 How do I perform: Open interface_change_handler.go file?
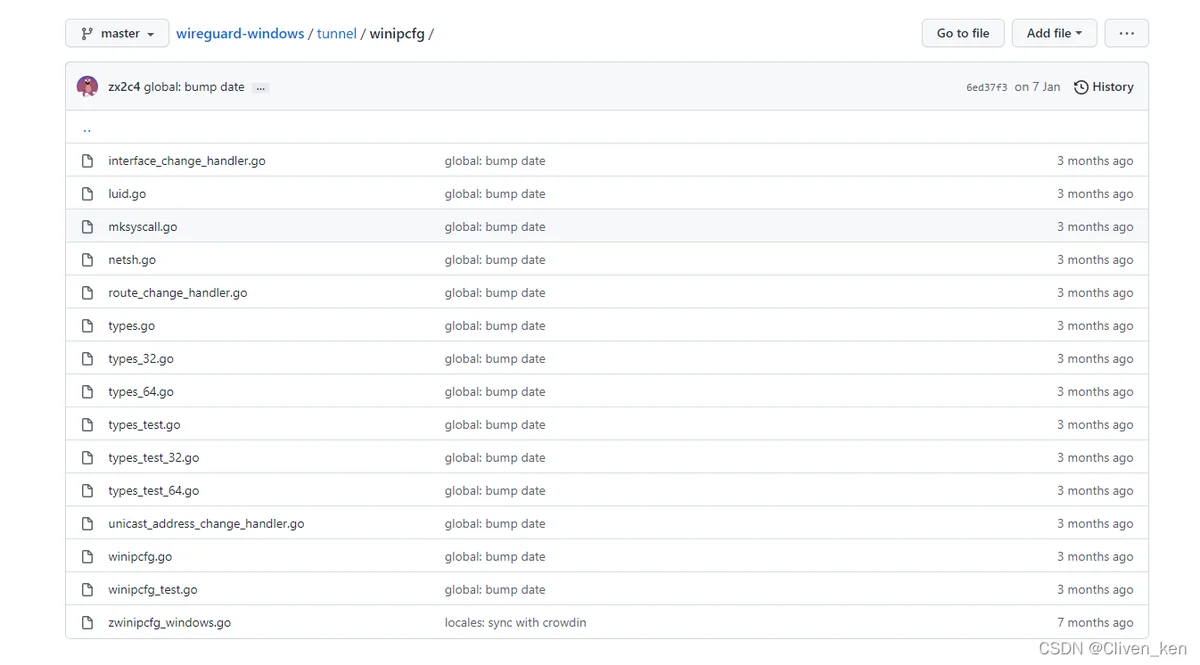tap(187, 161)
